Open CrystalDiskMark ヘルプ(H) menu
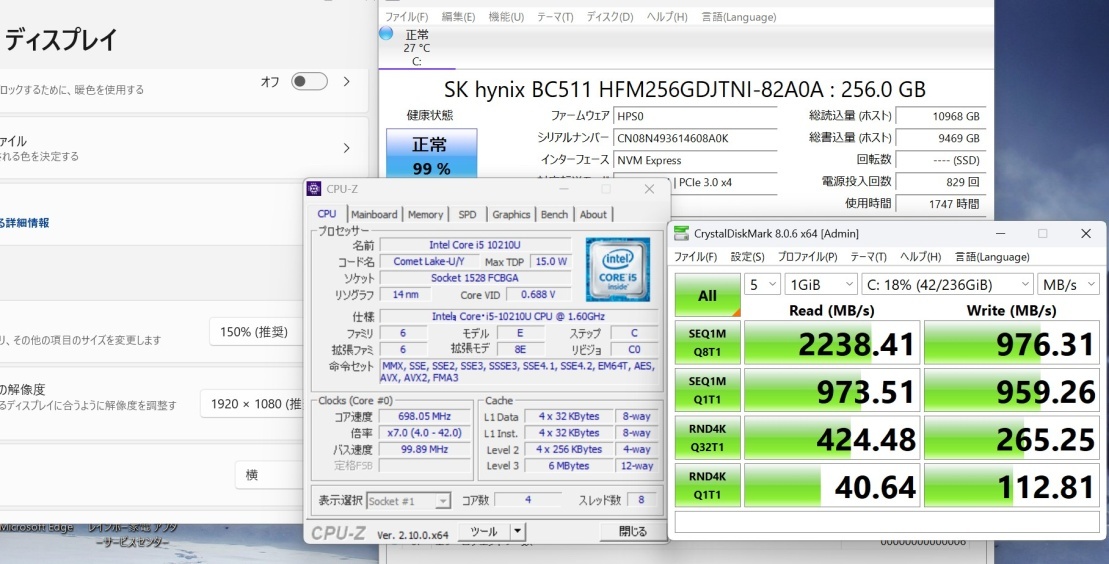Viewport: 1109px width, 564px height. [x=921, y=257]
